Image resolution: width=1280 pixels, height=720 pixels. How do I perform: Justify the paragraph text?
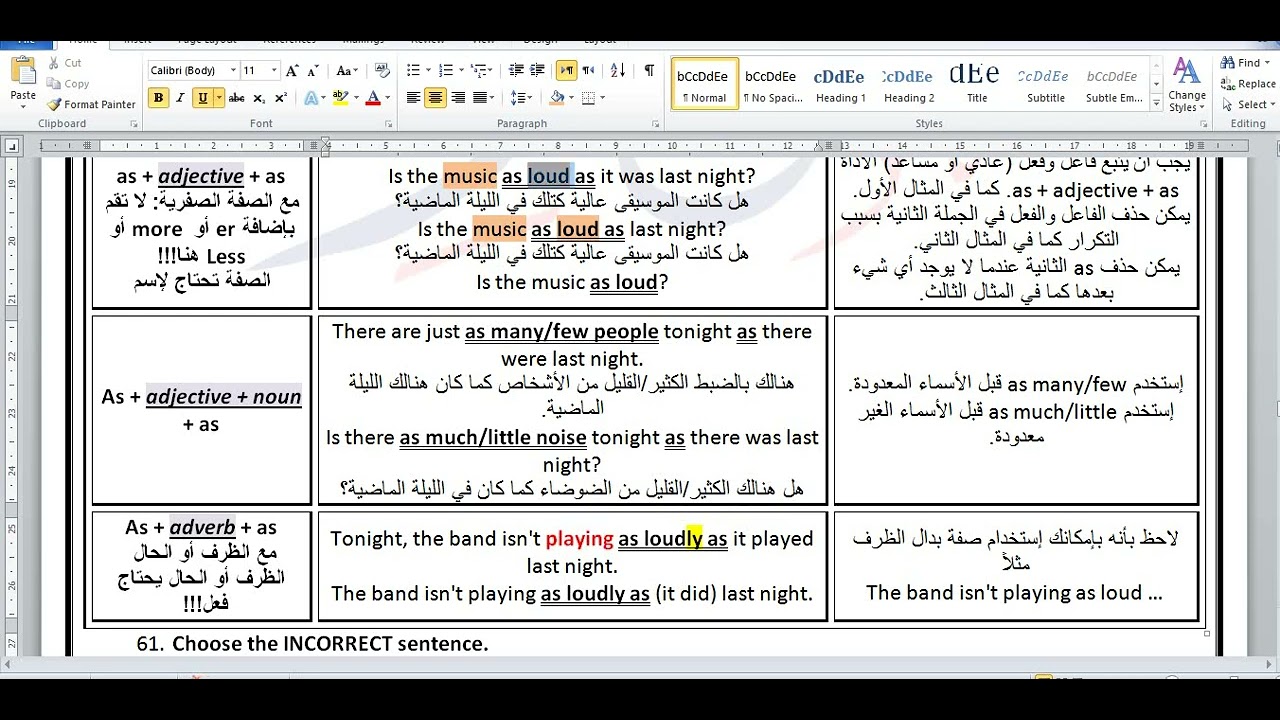pyautogui.click(x=480, y=98)
